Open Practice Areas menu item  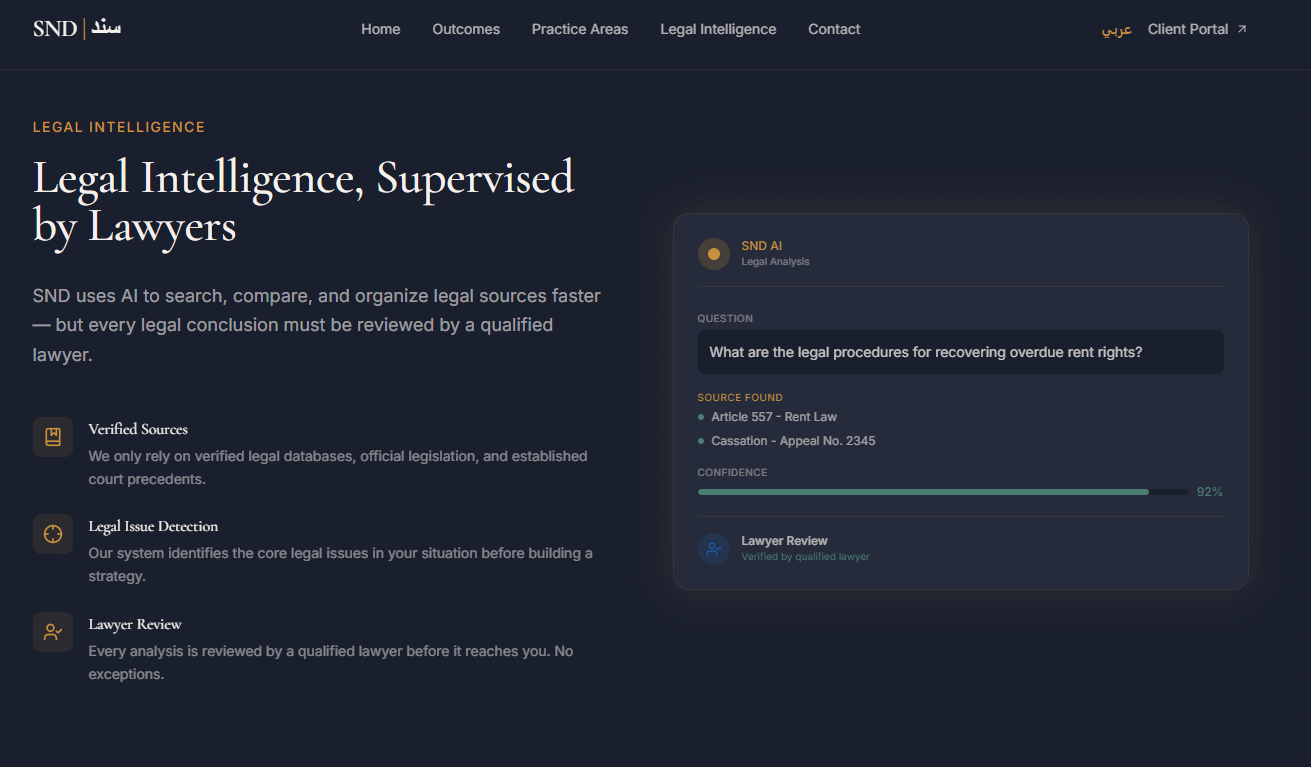point(580,29)
